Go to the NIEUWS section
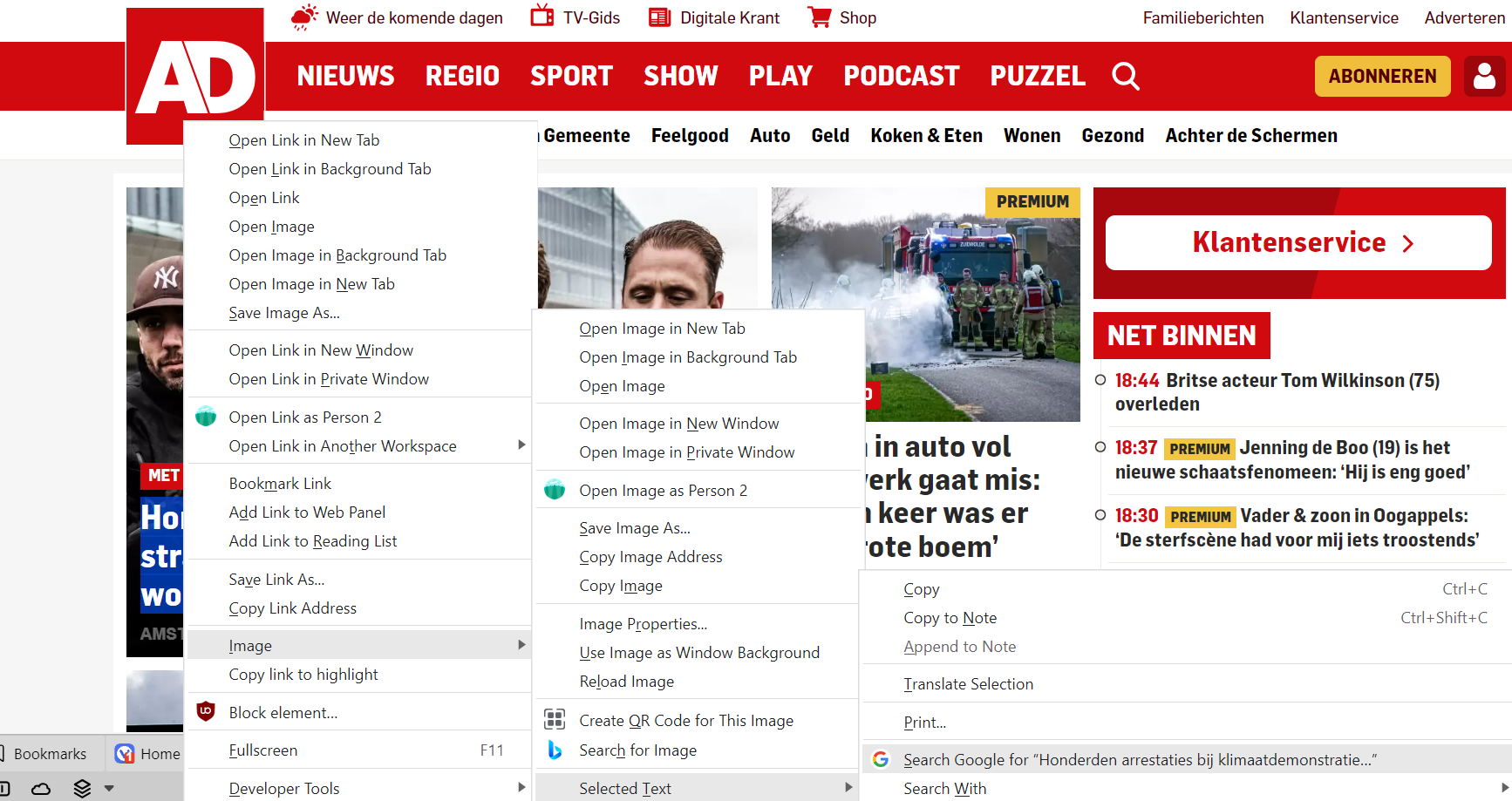This screenshot has height=801, width=1512. 345,77
